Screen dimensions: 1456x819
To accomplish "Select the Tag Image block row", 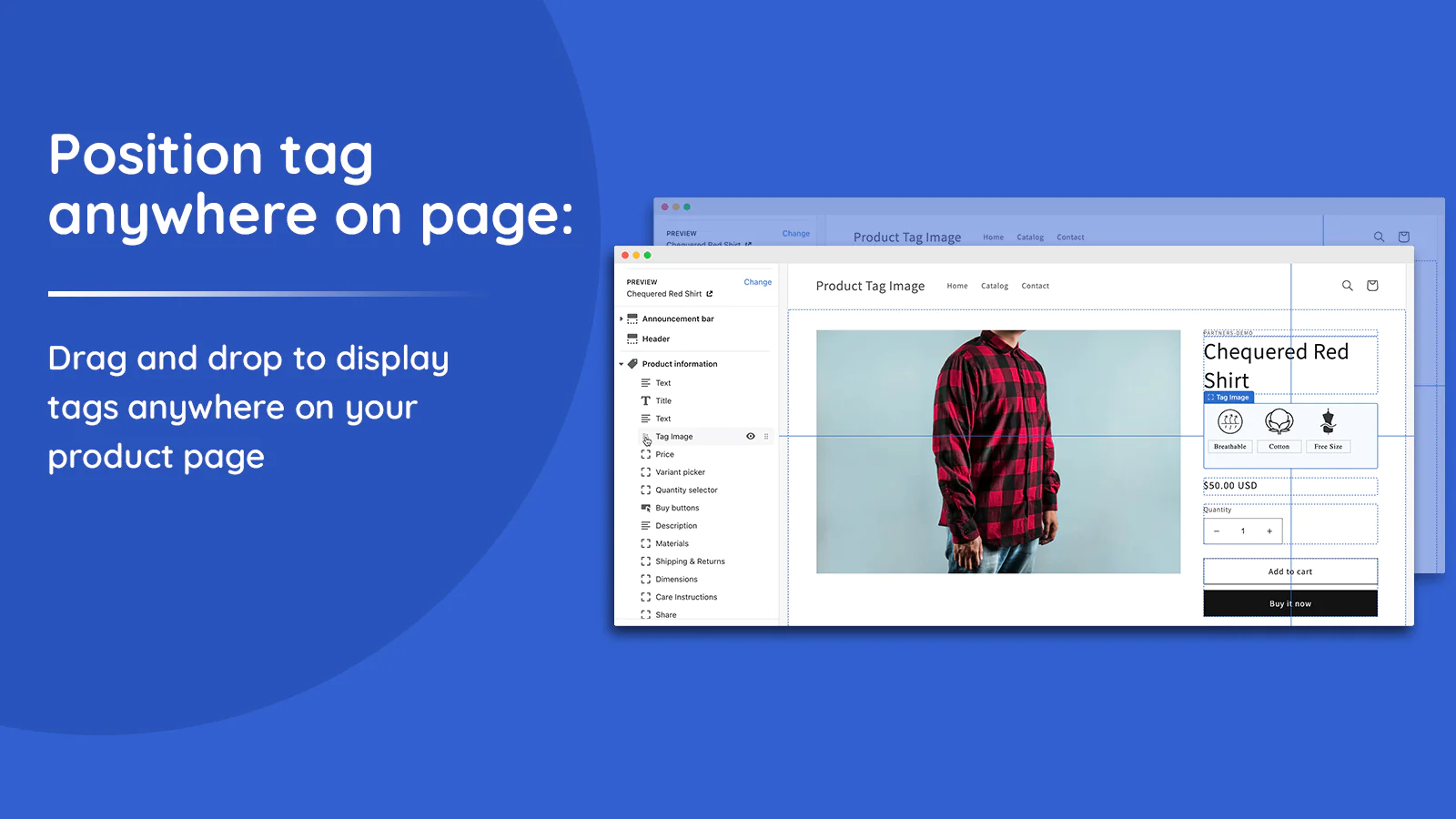I will click(707, 437).
